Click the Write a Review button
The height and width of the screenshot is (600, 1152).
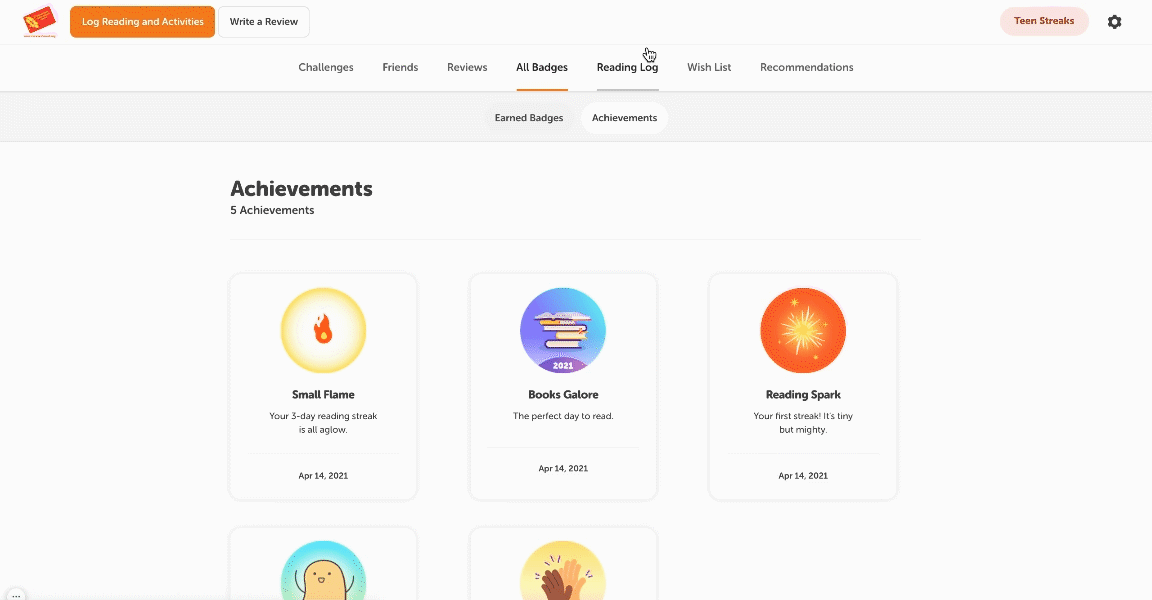264,22
